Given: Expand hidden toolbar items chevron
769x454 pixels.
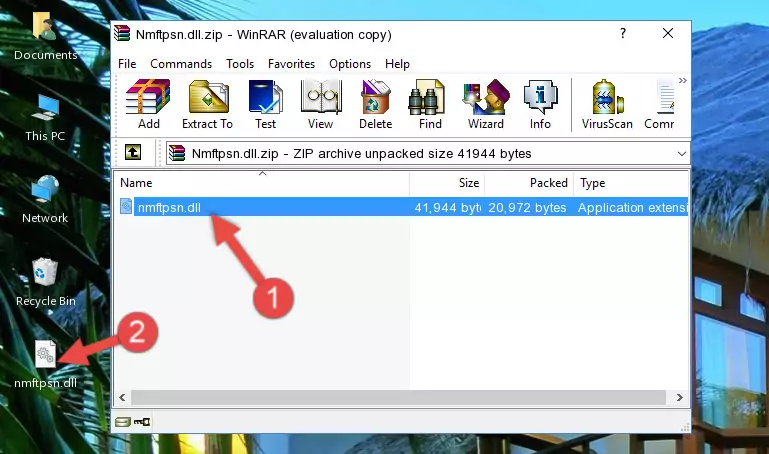Looking at the screenshot, I should pyautogui.click(x=683, y=80).
